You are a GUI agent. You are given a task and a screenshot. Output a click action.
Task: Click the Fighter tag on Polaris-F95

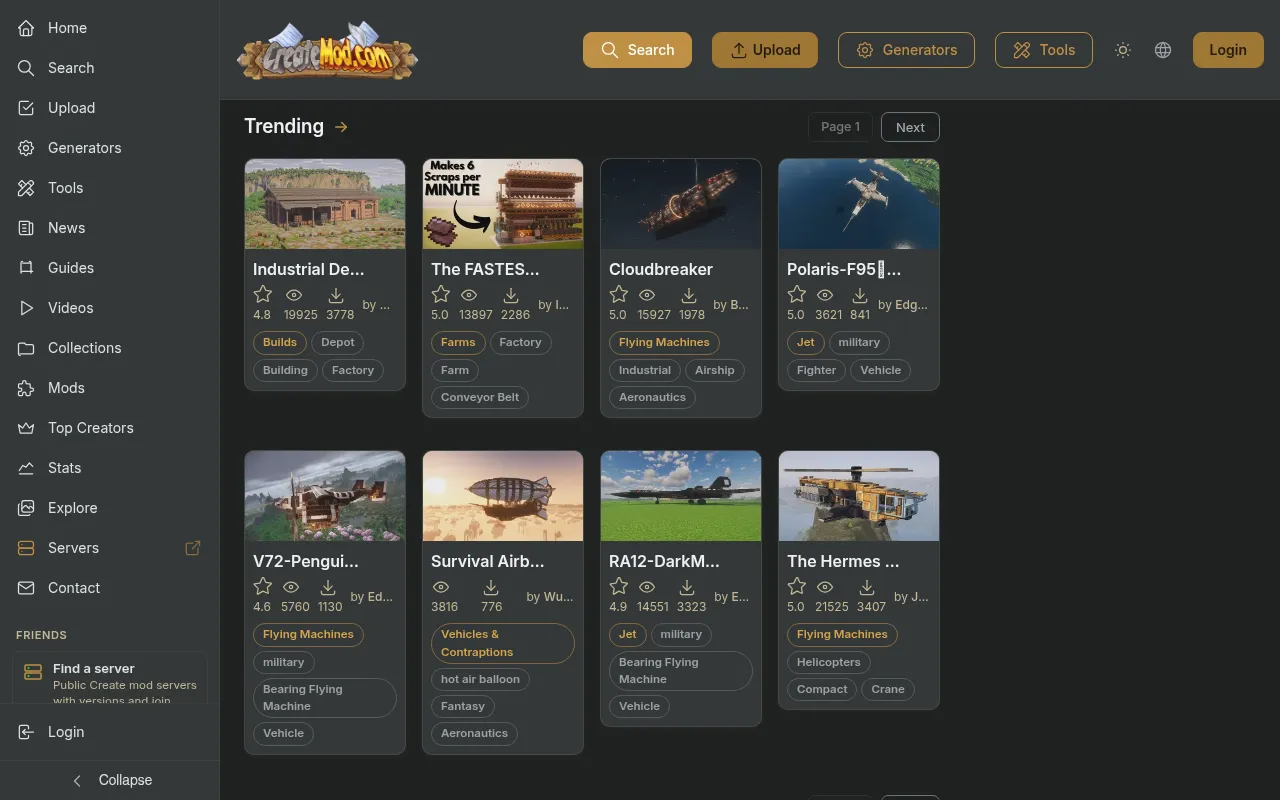click(816, 370)
